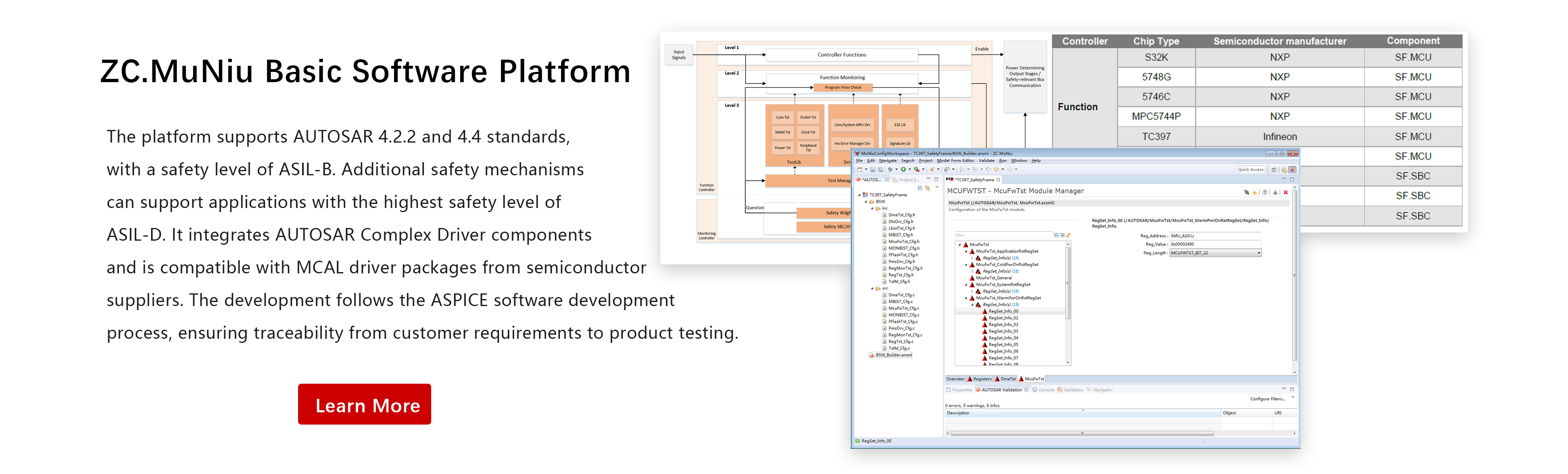Image resolution: width=1568 pixels, height=474 pixels.
Task: Close the TC397_SafetyFrame editor tab
Action: (998, 180)
